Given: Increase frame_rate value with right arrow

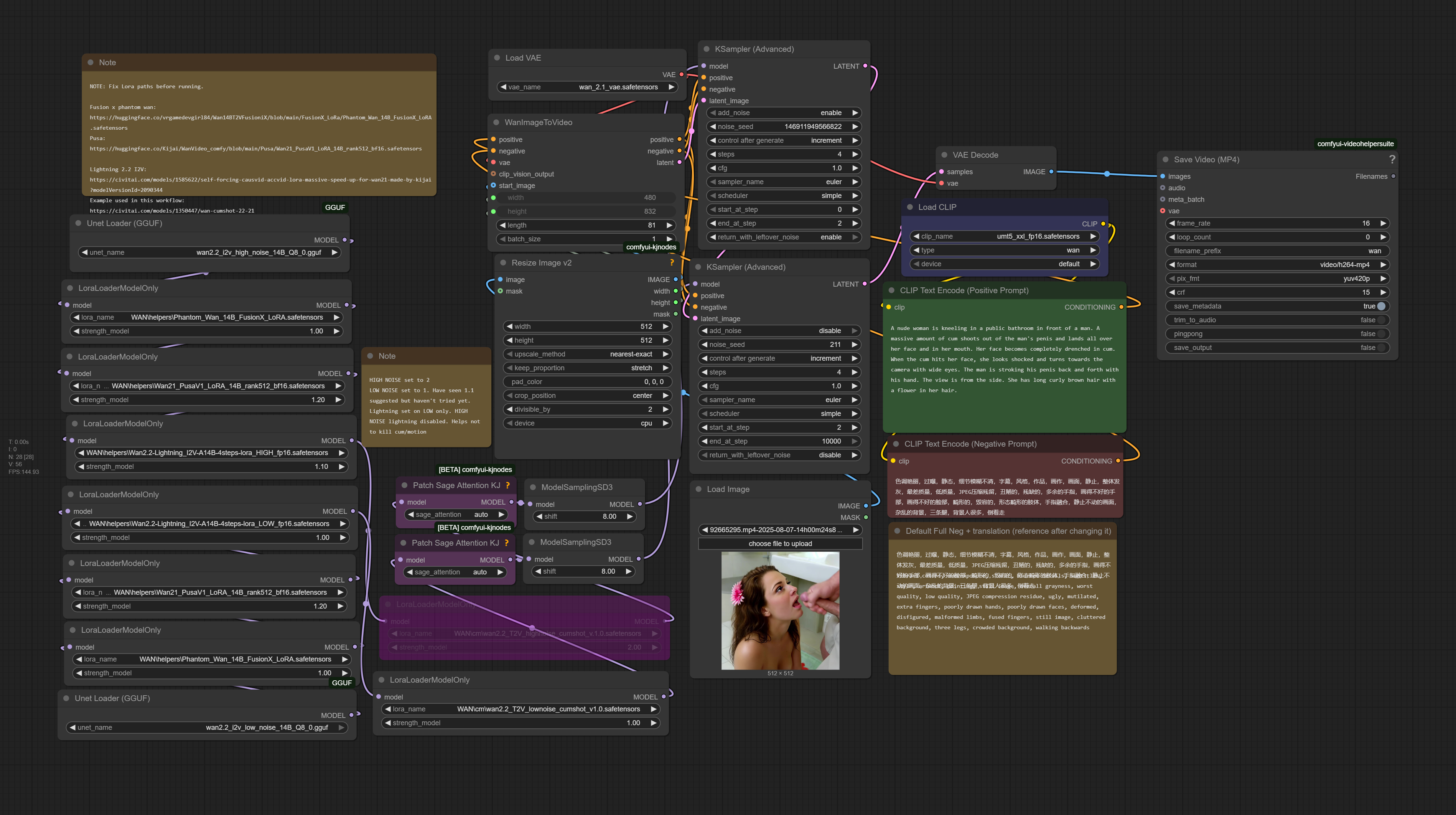Looking at the screenshot, I should point(1382,223).
